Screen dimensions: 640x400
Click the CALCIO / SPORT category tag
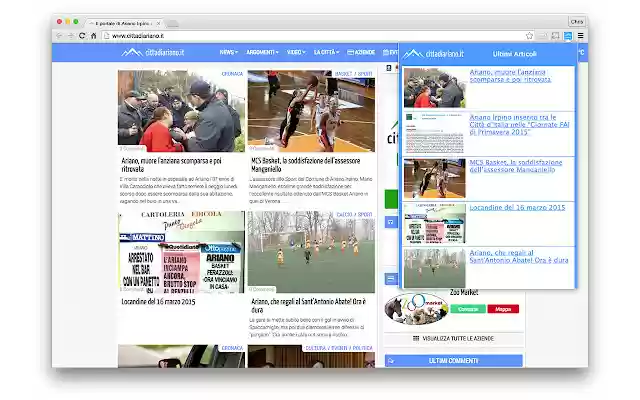(x=354, y=214)
